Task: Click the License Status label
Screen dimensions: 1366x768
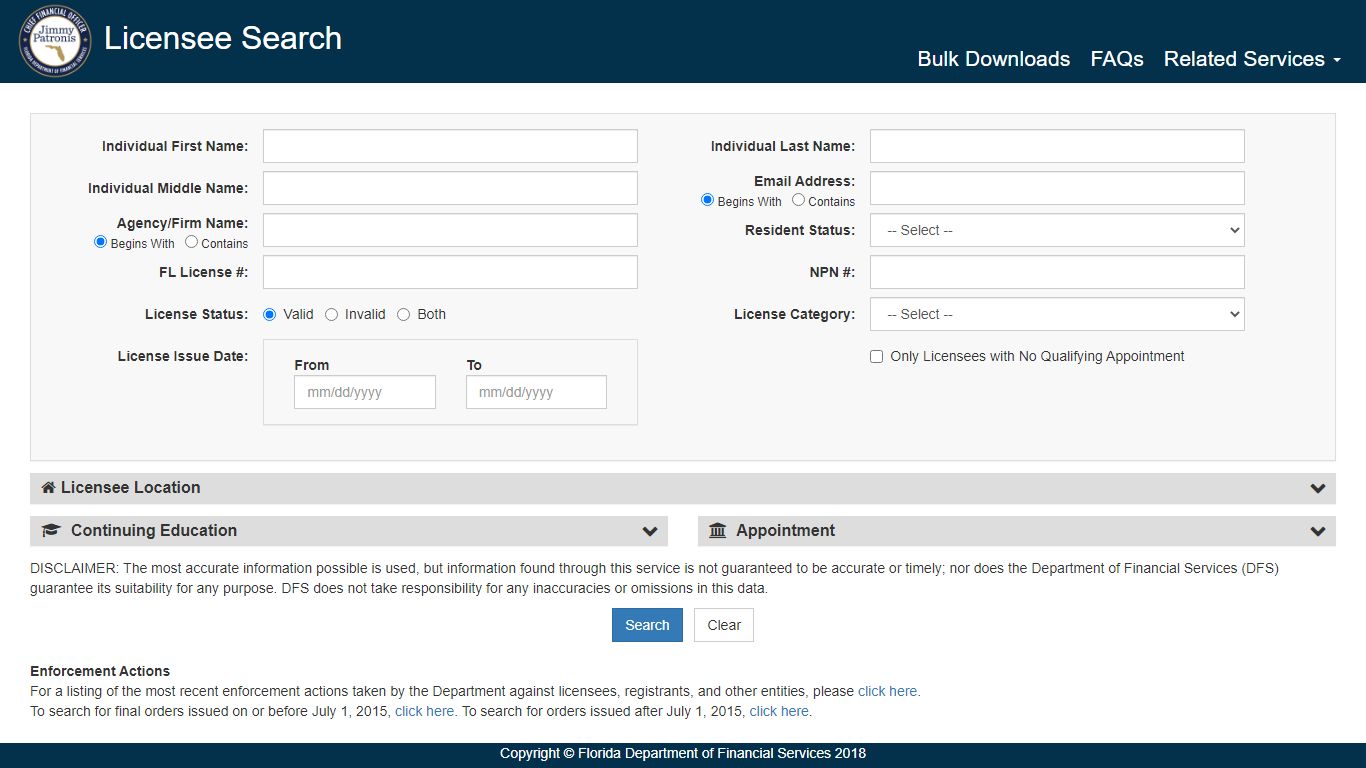Action: point(197,314)
